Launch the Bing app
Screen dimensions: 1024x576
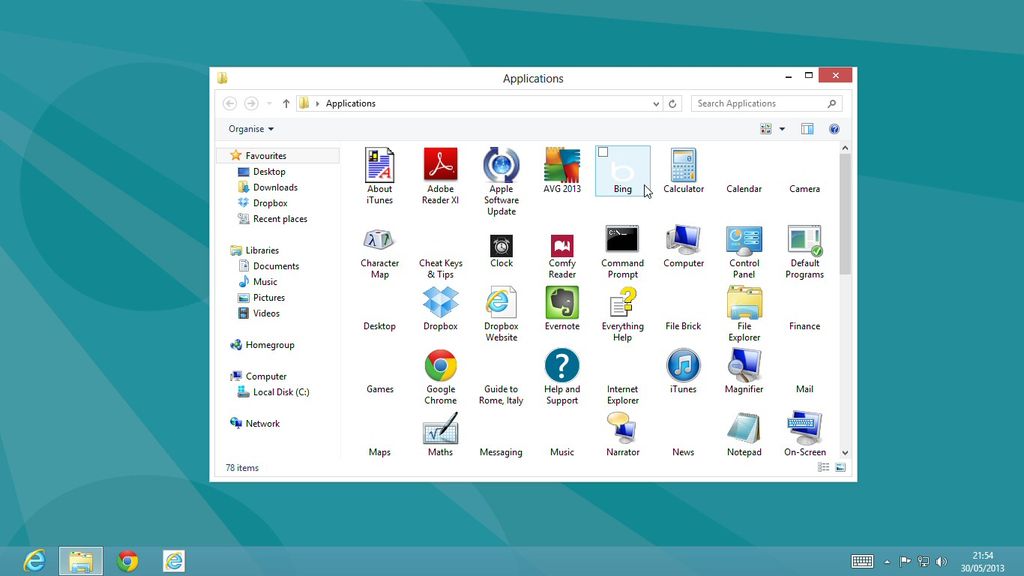point(622,170)
